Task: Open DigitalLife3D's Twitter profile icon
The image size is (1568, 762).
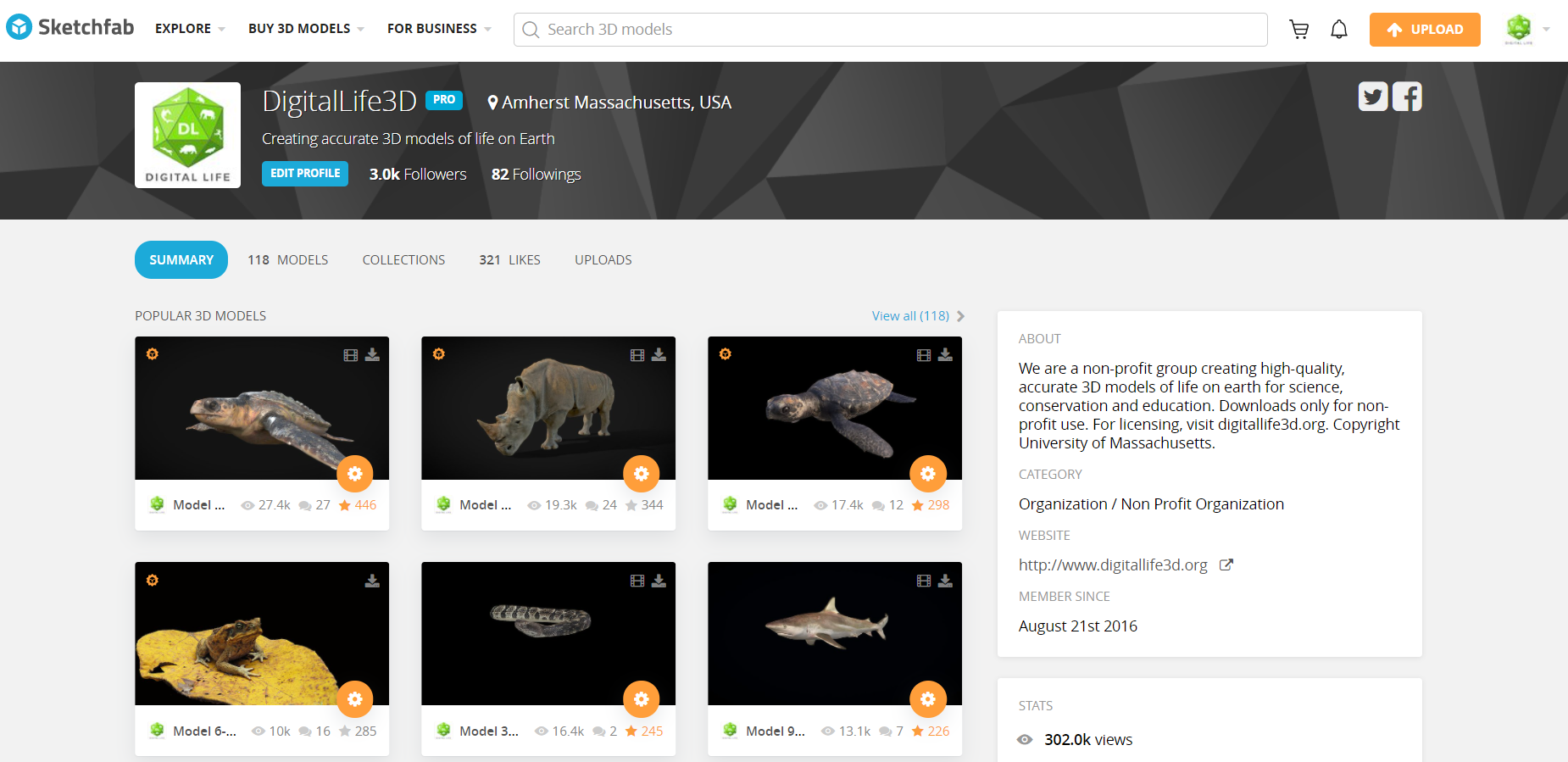Action: [x=1373, y=97]
